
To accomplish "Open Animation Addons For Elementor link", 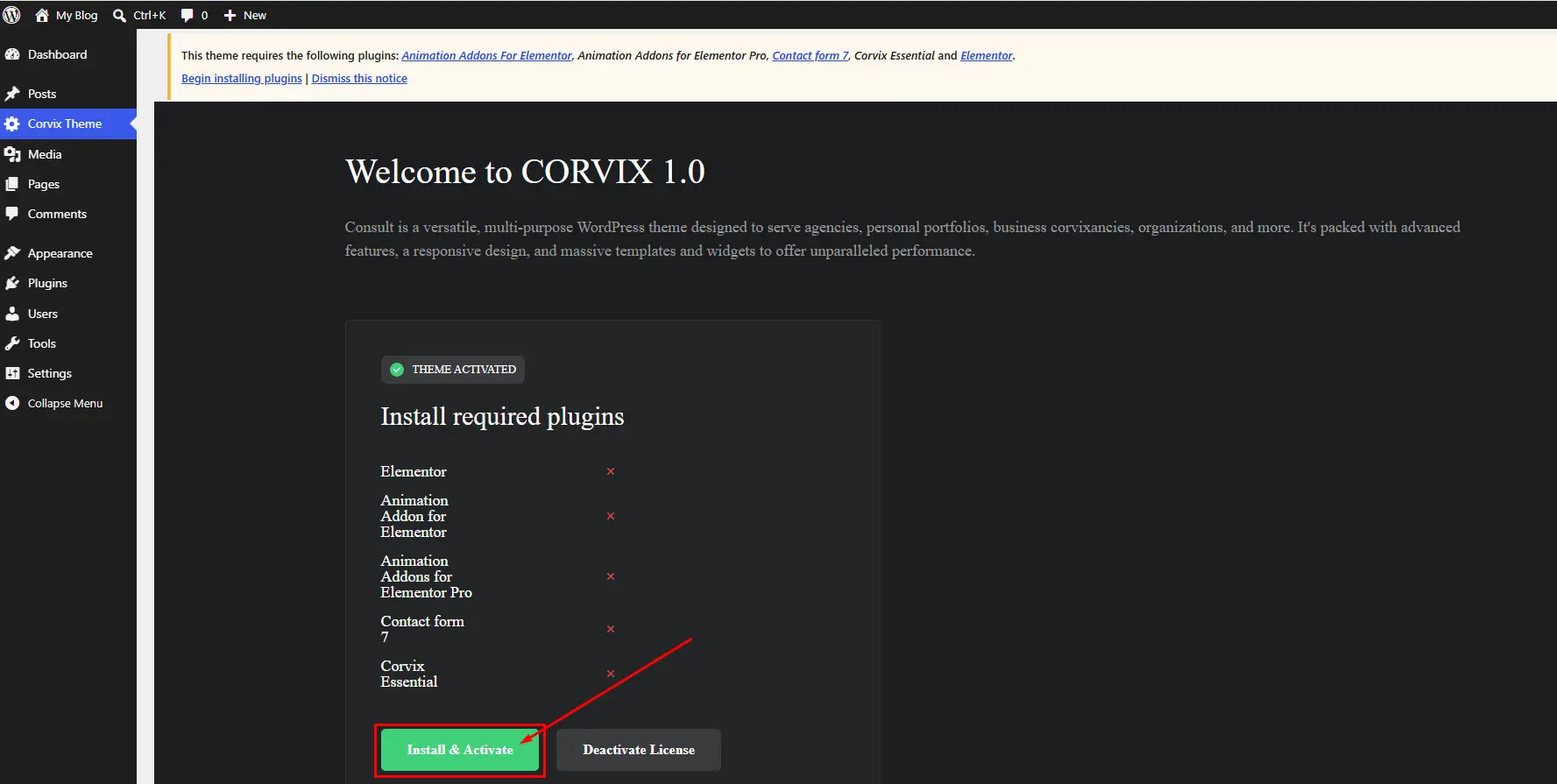I will click(x=486, y=55).
